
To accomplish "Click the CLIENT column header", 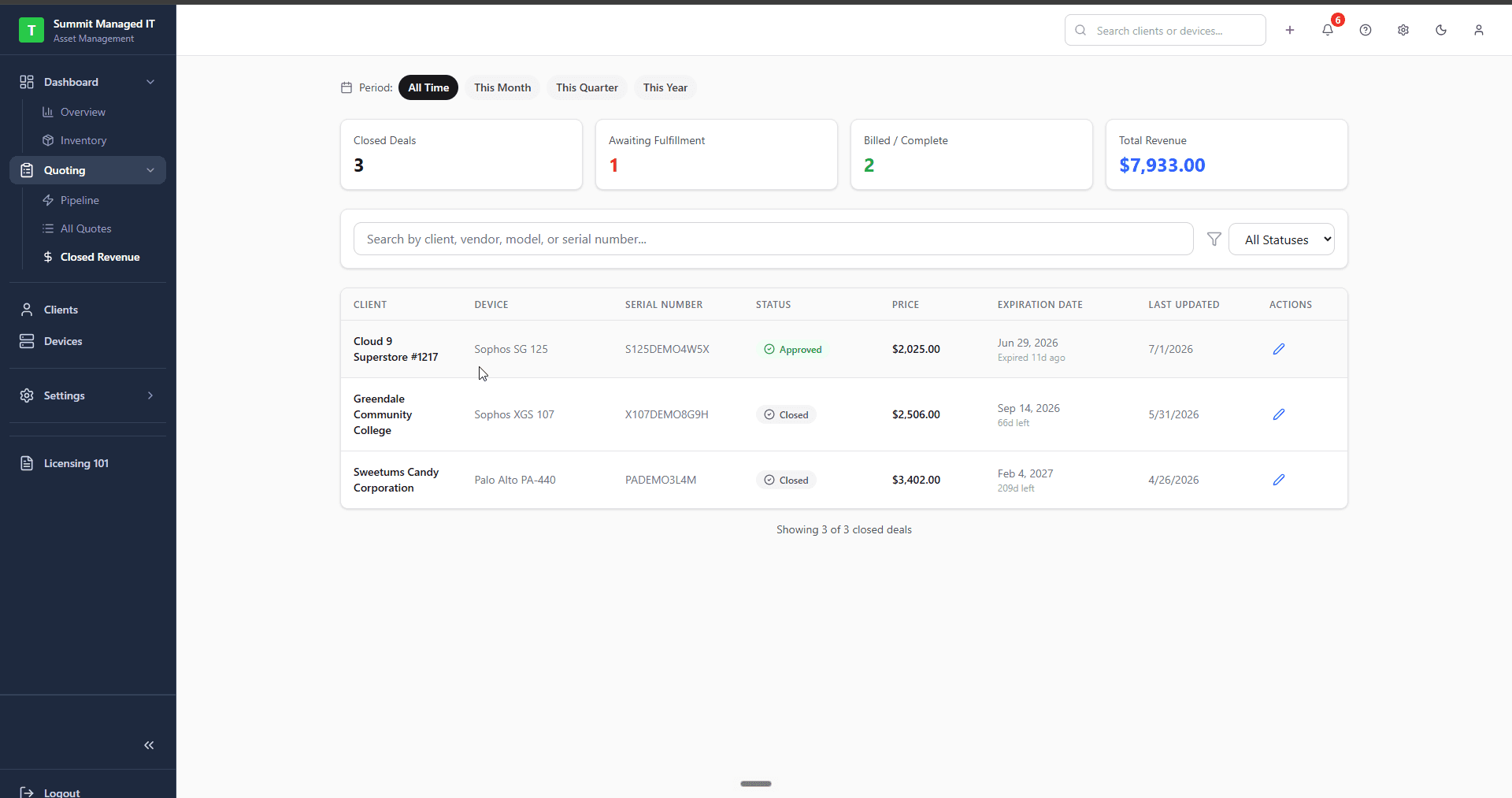I will click(x=370, y=305).
